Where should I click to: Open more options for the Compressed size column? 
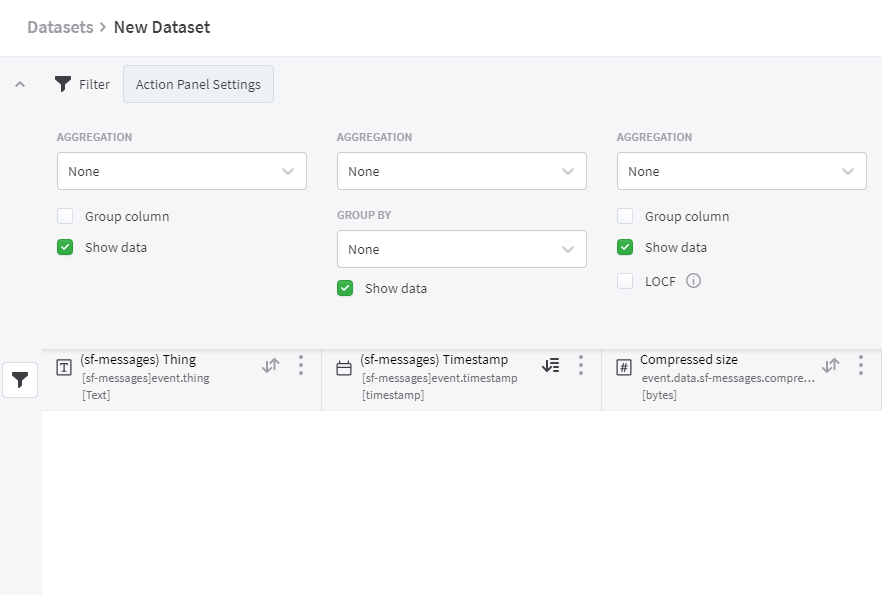[861, 366]
